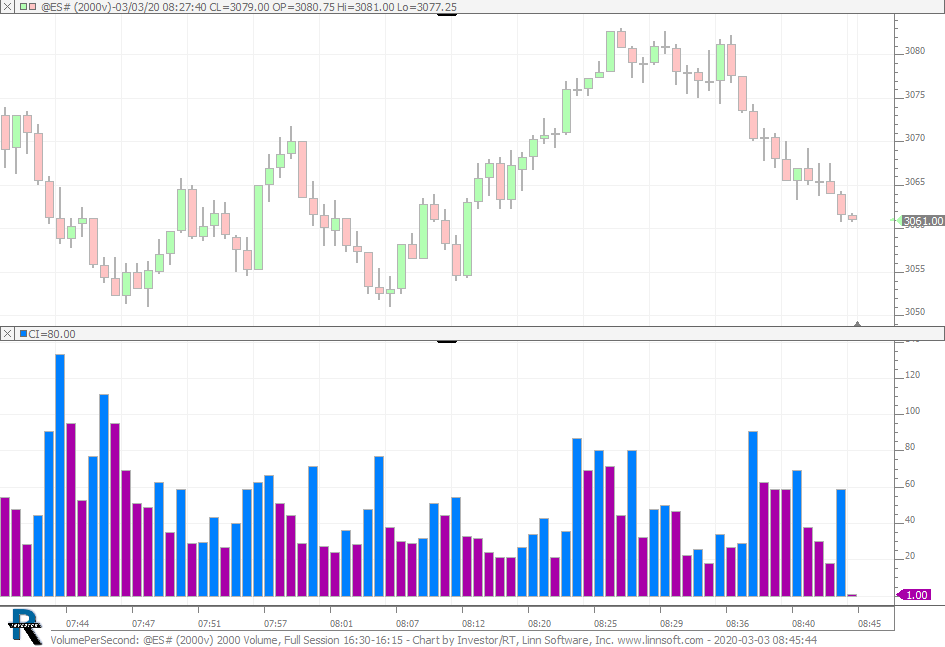Click the 3065 price scale label
The height and width of the screenshot is (647, 945).
pos(915,181)
